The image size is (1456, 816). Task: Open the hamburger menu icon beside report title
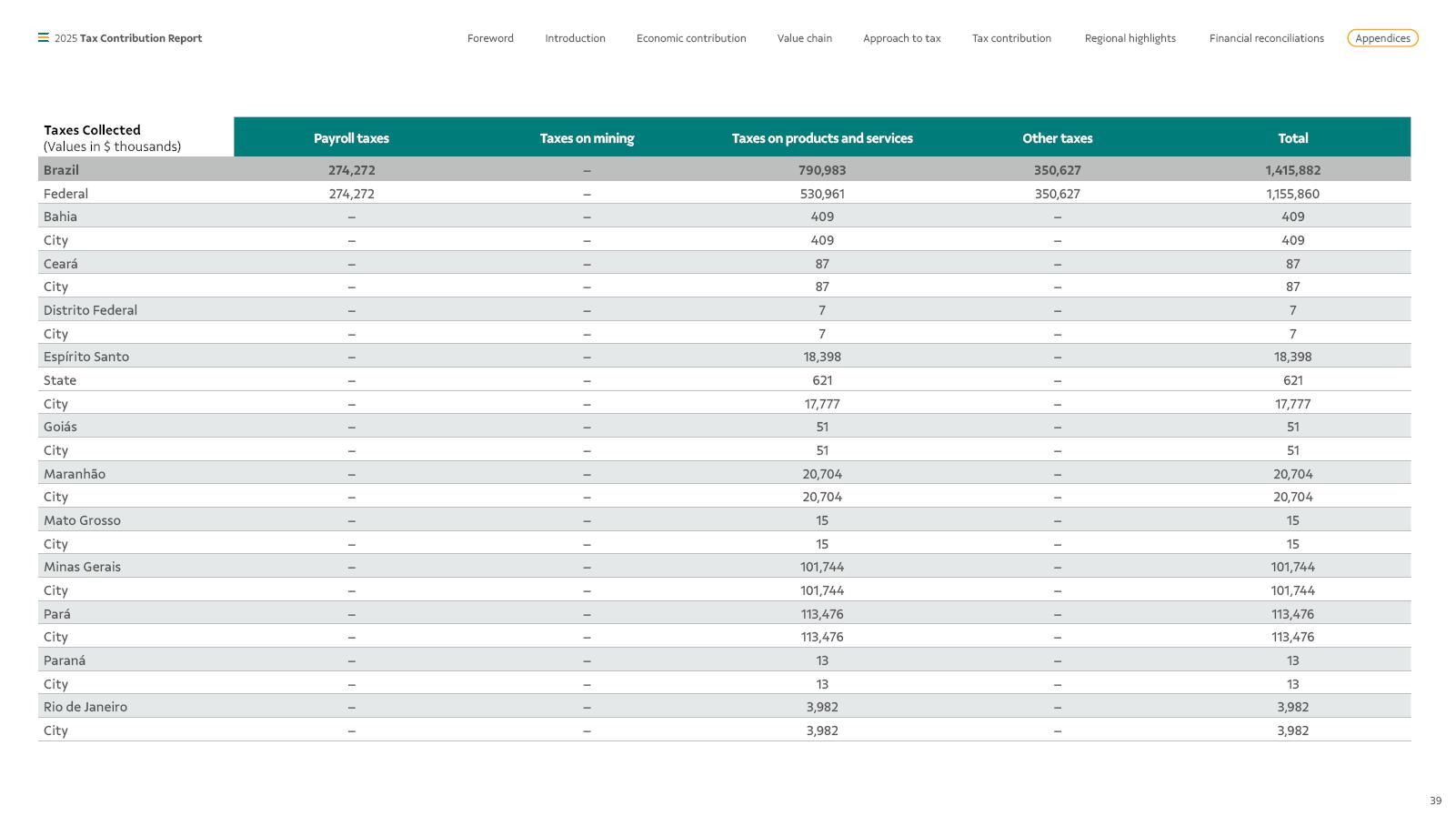click(43, 38)
